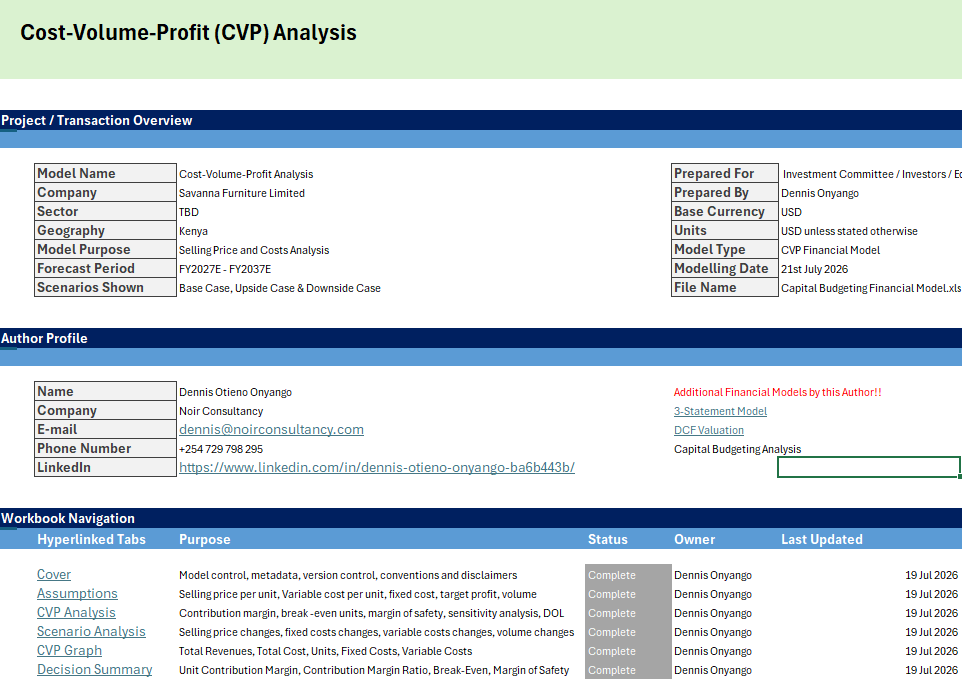Click the 19 Jul 2026 date in Cover row
This screenshot has width=962, height=697.
coord(931,575)
